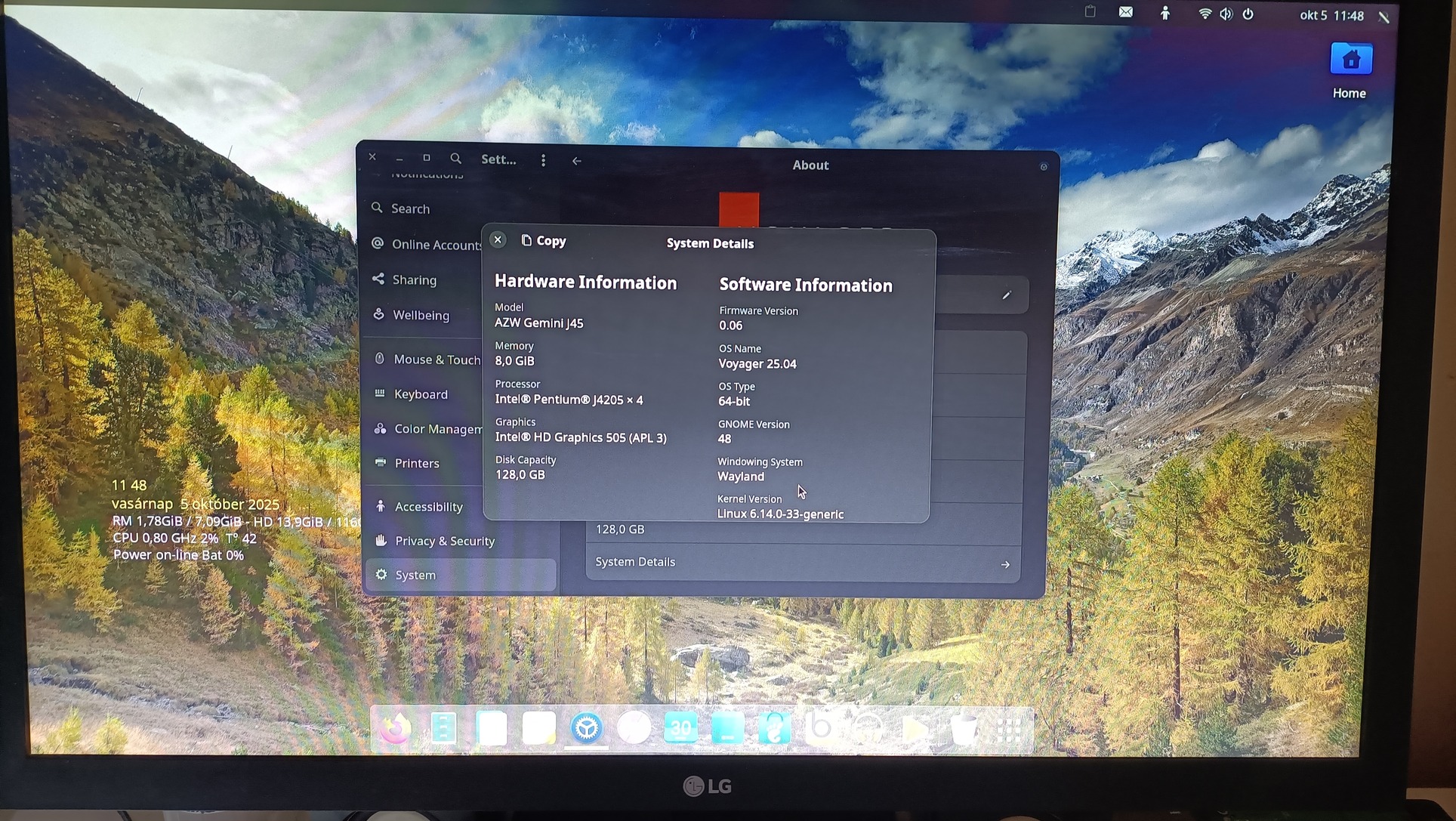
Task: Open Privacy & Security settings
Action: point(444,542)
